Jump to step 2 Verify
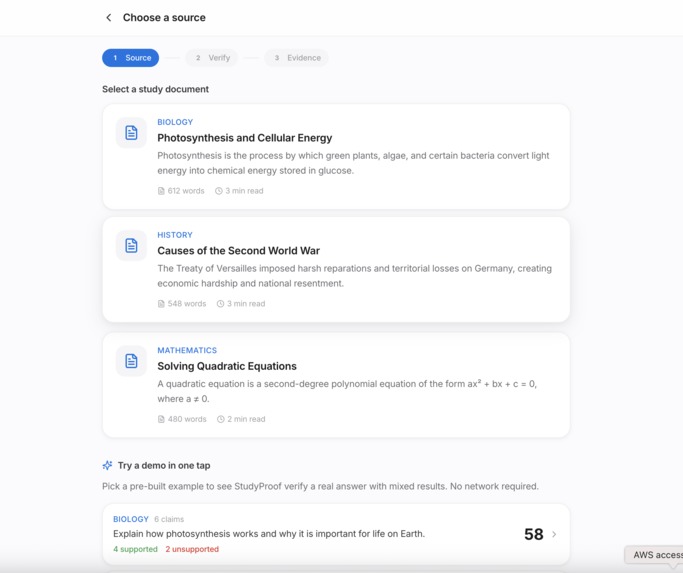The image size is (683, 573). click(x=212, y=58)
